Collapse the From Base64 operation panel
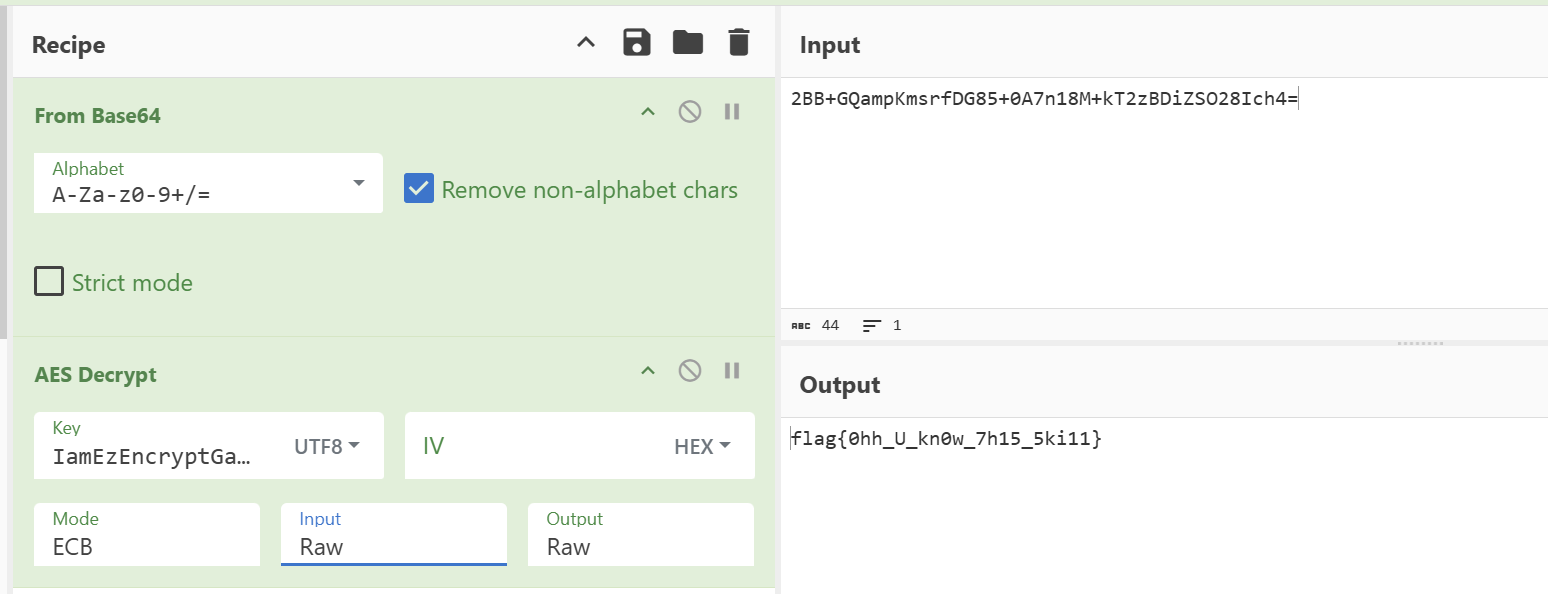Image resolution: width=1548 pixels, height=594 pixels. point(648,112)
